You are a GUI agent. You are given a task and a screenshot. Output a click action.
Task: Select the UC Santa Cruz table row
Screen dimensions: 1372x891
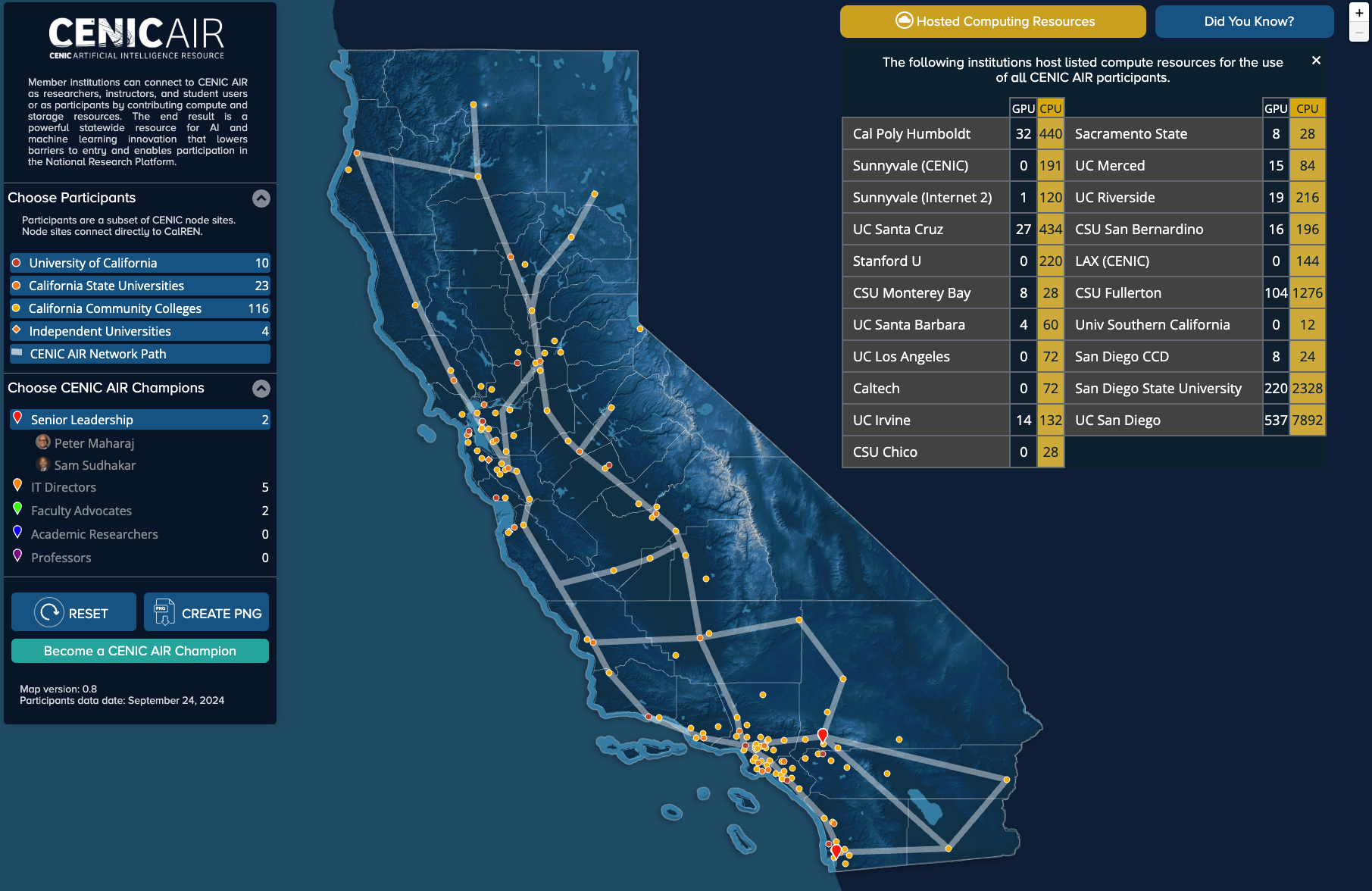pyautogui.click(x=953, y=229)
